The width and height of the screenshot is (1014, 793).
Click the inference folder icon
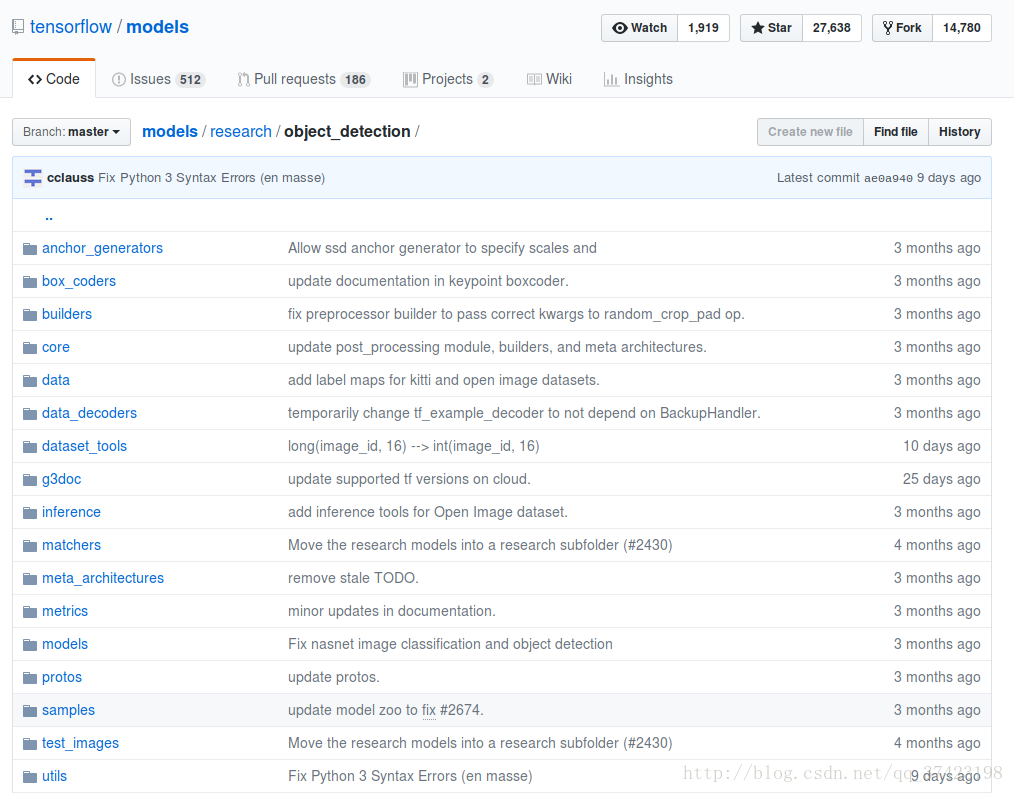click(x=30, y=513)
